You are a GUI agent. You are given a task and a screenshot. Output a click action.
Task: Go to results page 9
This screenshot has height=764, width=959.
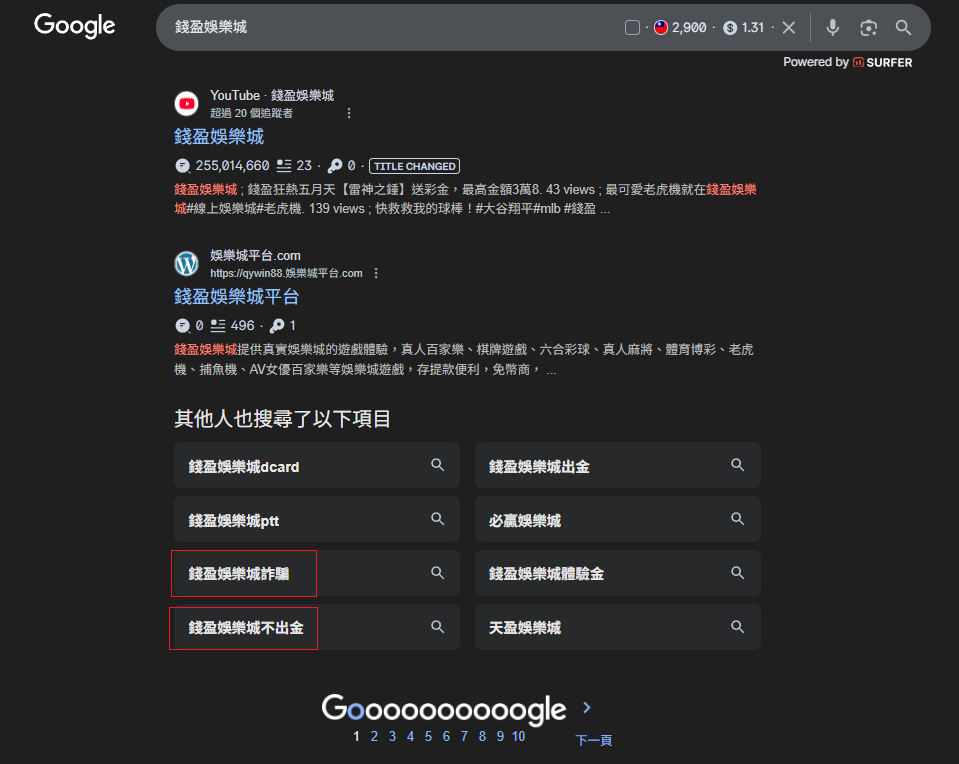click(x=500, y=736)
